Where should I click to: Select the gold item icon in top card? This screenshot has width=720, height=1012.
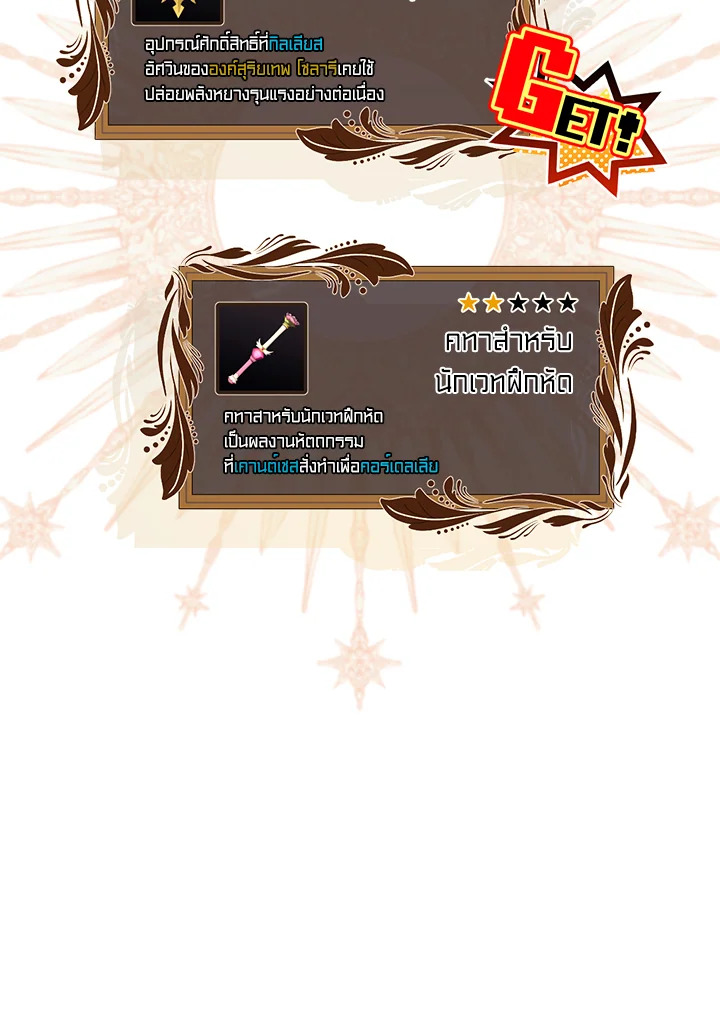[x=177, y=11]
